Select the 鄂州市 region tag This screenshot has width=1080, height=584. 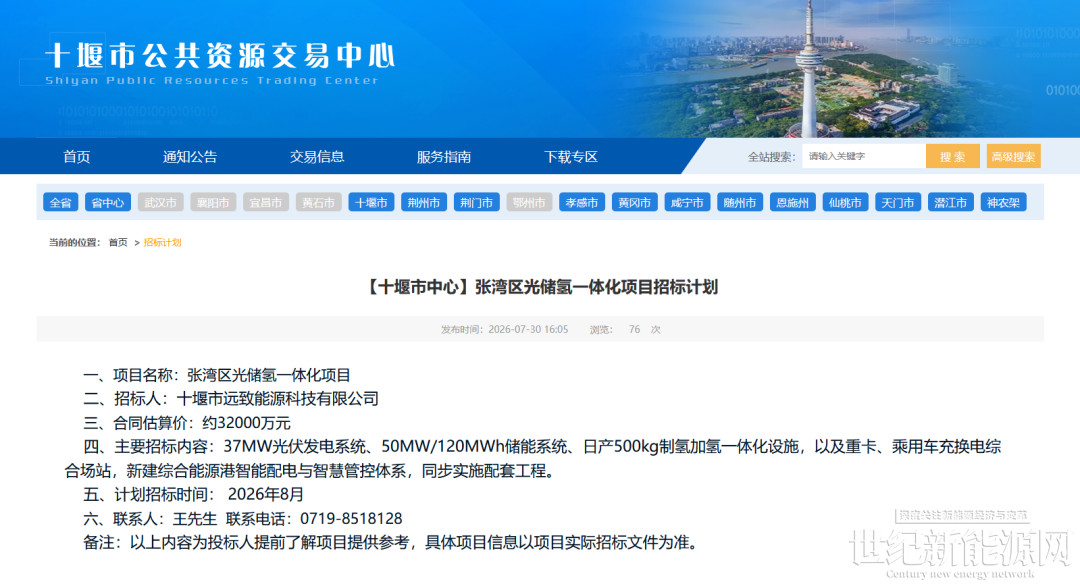529,202
